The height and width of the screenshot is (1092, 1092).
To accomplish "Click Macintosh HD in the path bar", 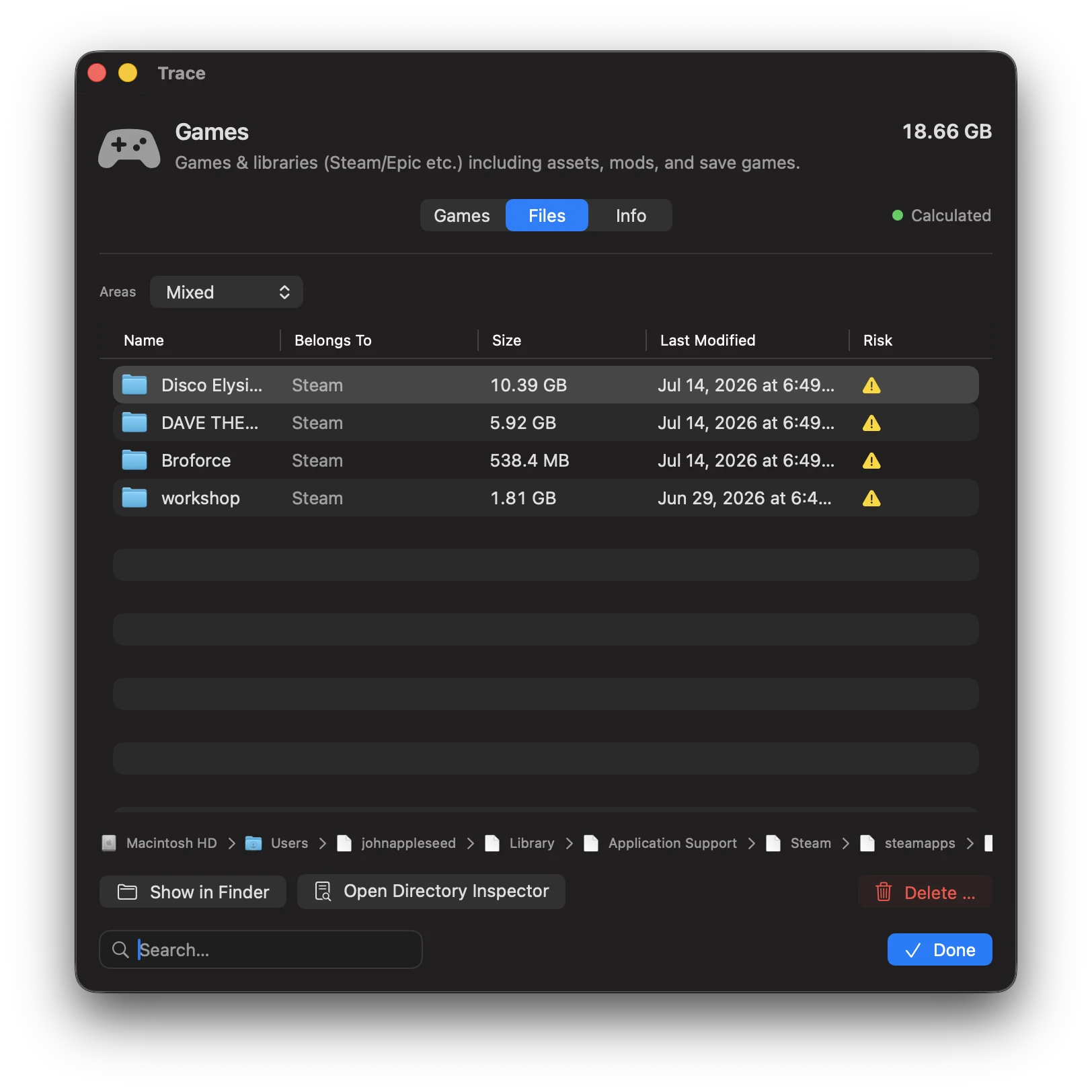I will coord(171,843).
